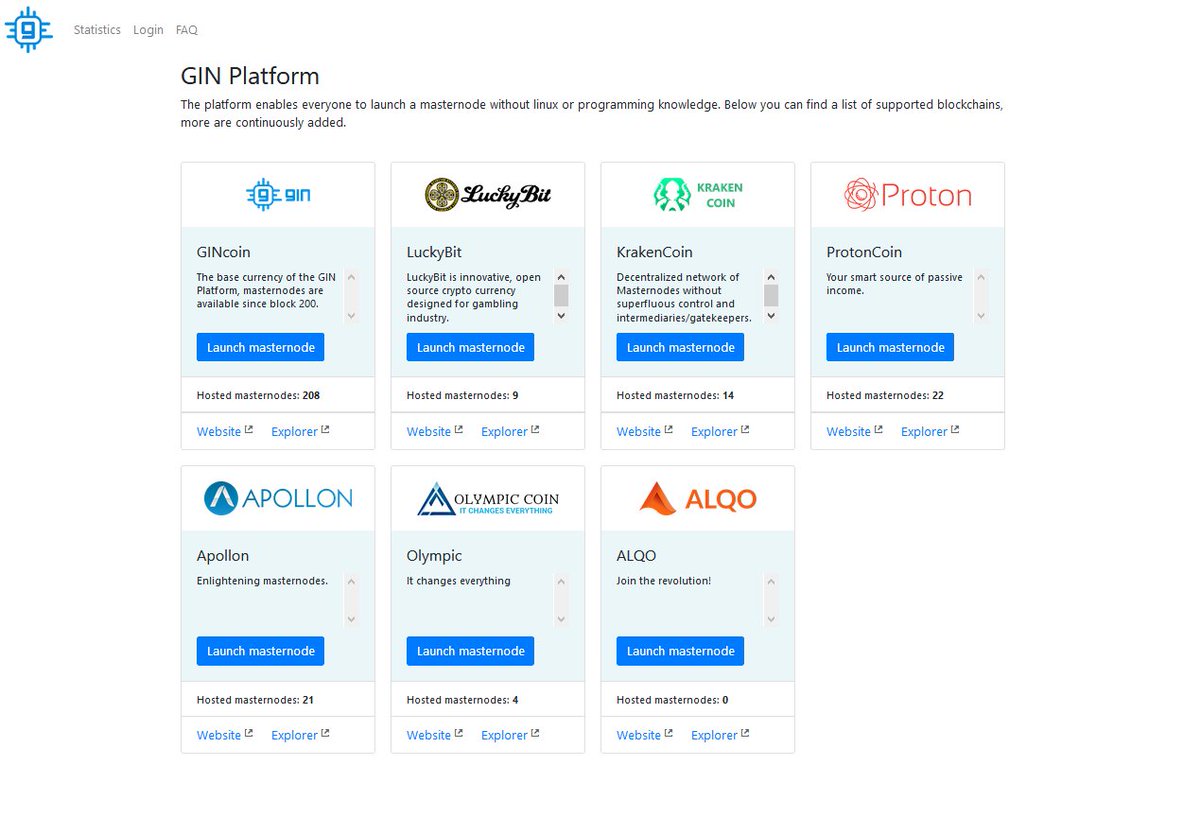Image resolution: width=1200 pixels, height=835 pixels.
Task: Launch a masternode for GINcoin
Action: (x=260, y=347)
